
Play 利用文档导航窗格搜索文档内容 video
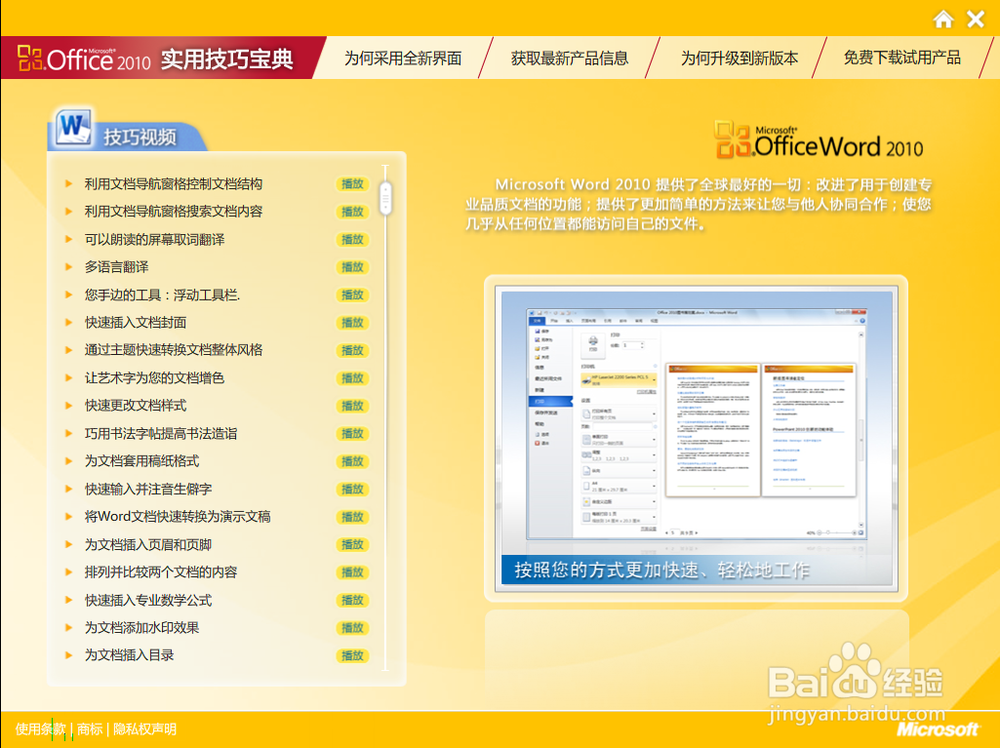click(x=353, y=212)
